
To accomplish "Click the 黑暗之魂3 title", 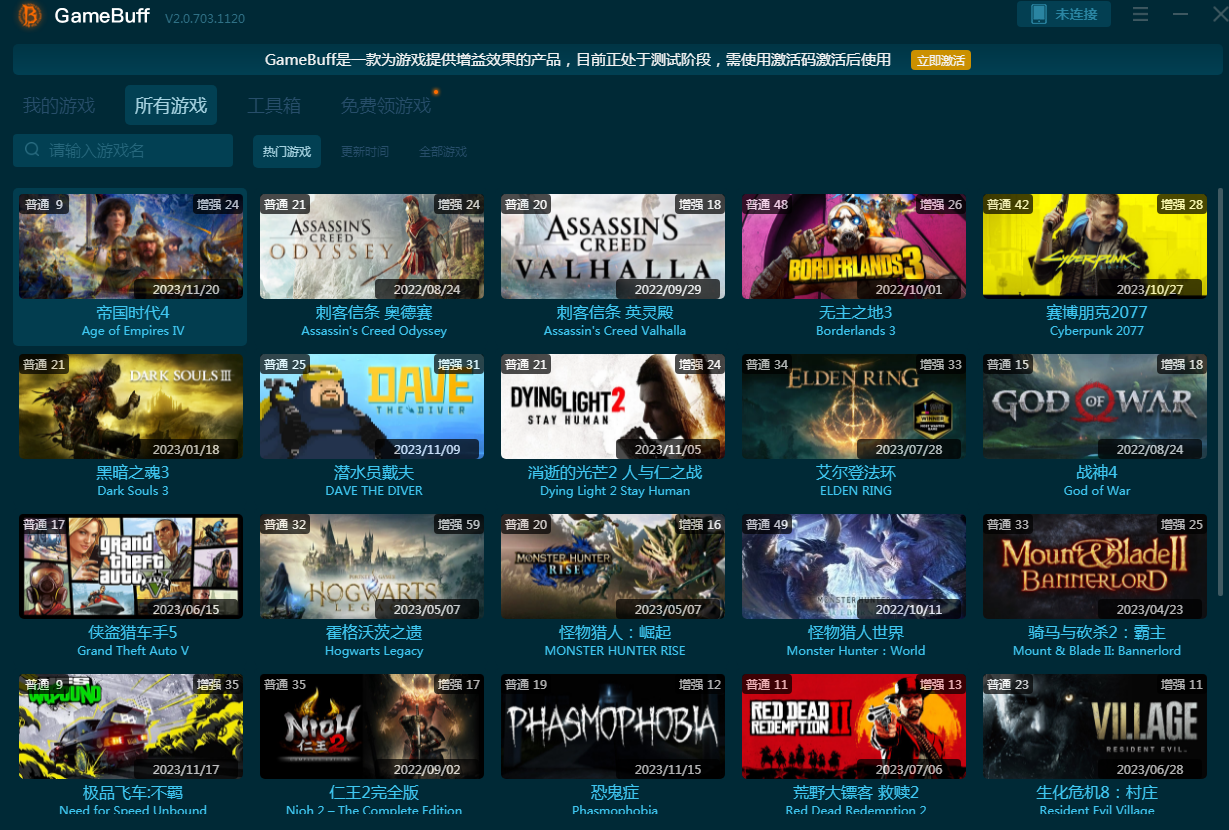I will 133,472.
